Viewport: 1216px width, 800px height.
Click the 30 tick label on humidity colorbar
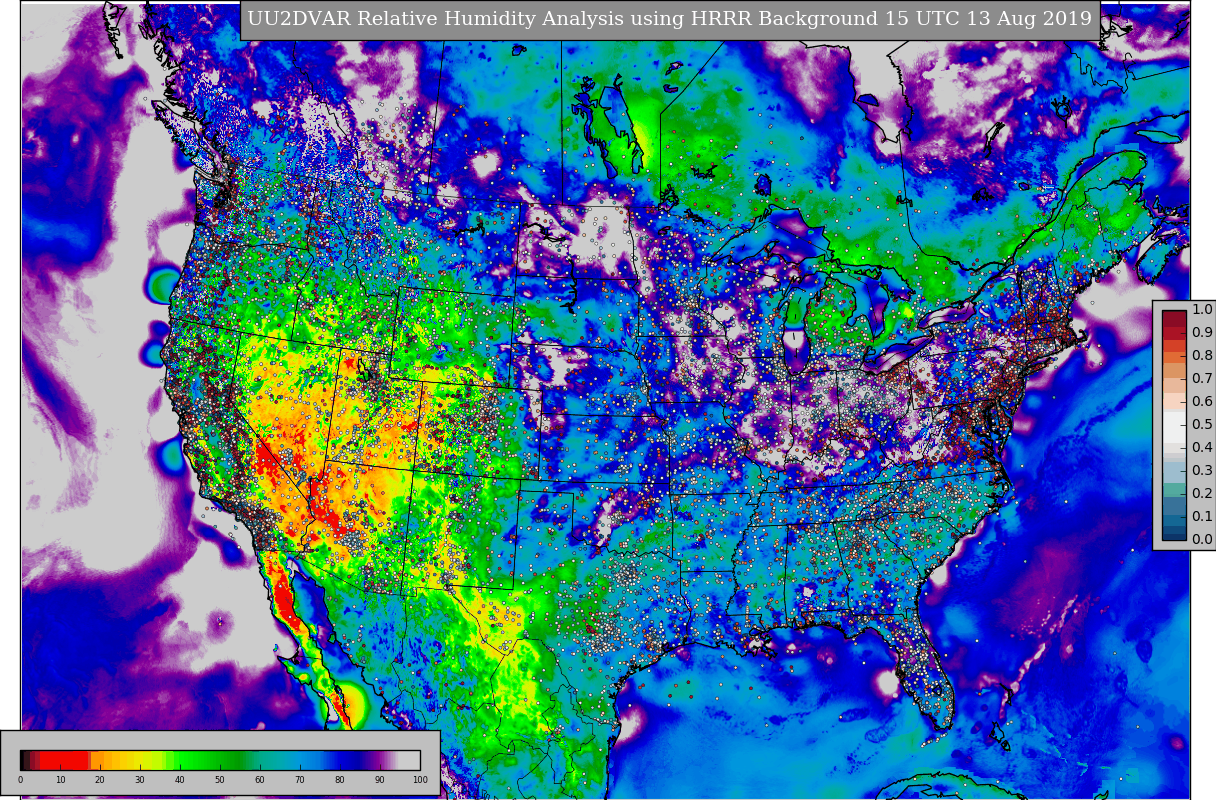point(140,780)
